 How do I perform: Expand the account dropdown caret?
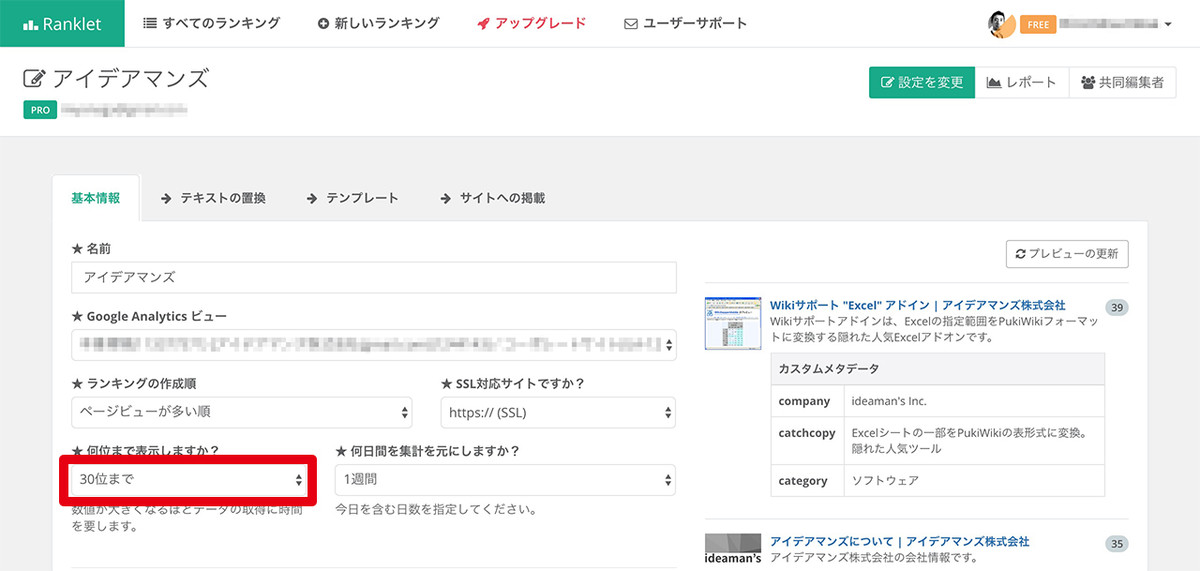(1168, 24)
